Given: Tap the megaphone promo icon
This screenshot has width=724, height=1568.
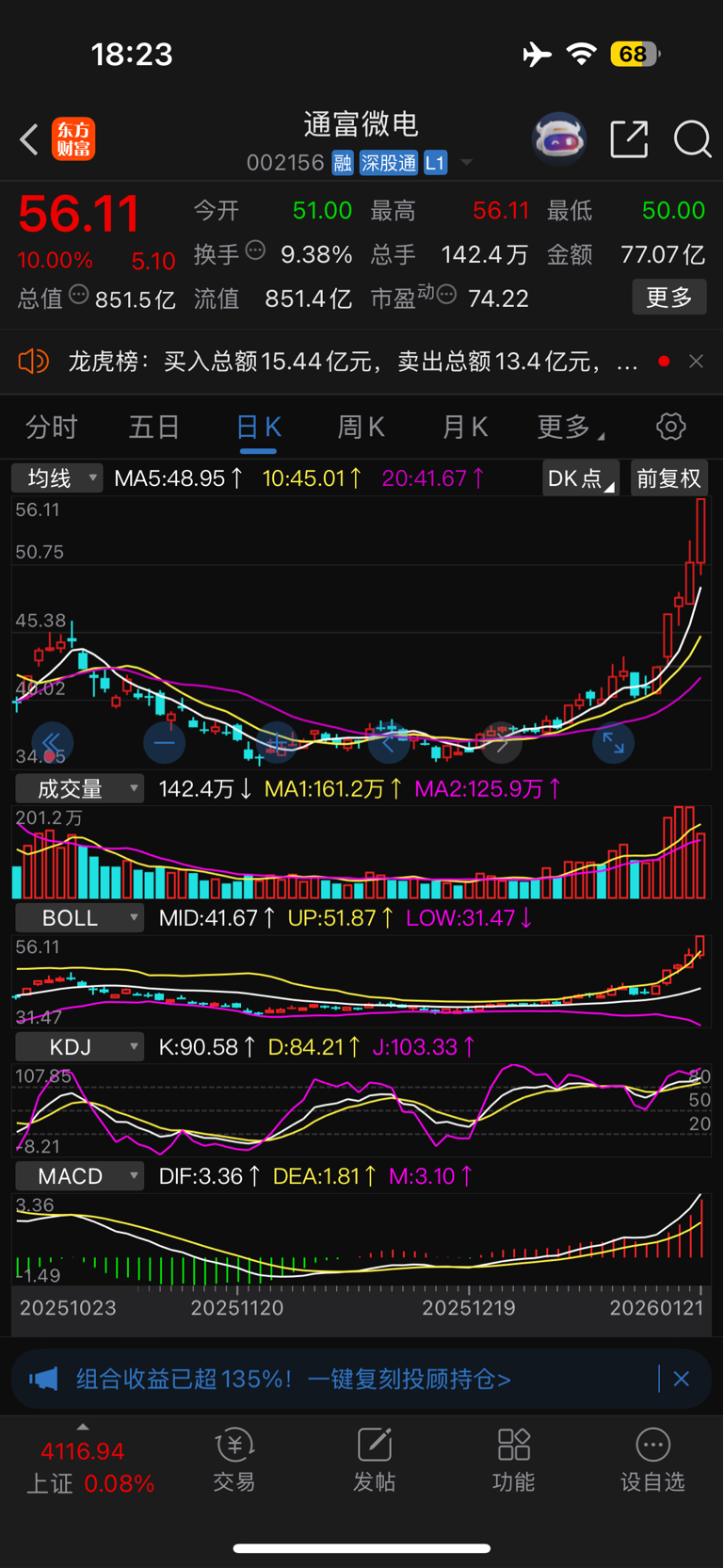Looking at the screenshot, I should (x=43, y=1379).
